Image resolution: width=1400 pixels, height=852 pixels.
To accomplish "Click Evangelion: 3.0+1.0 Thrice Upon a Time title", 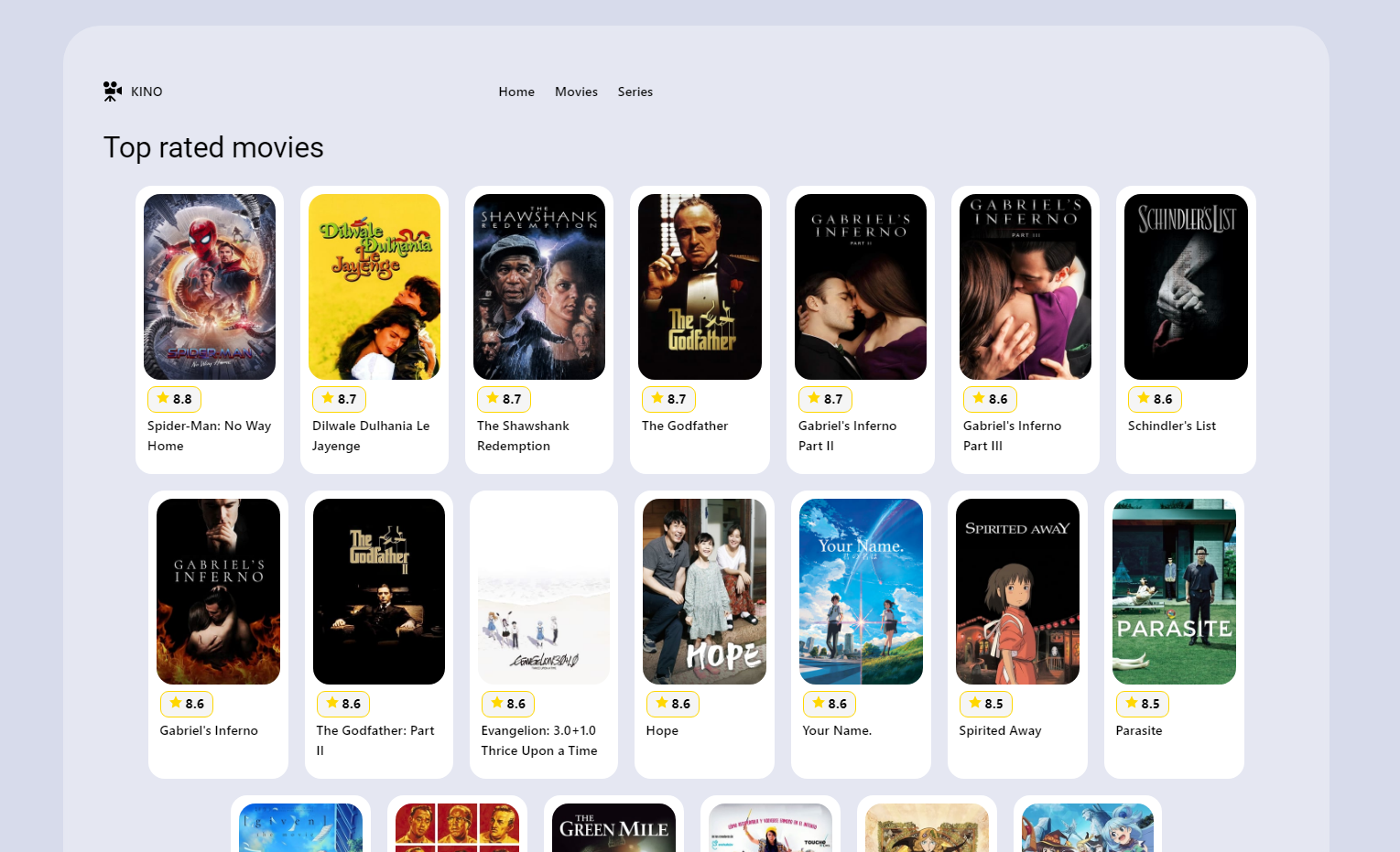I will tap(539, 740).
